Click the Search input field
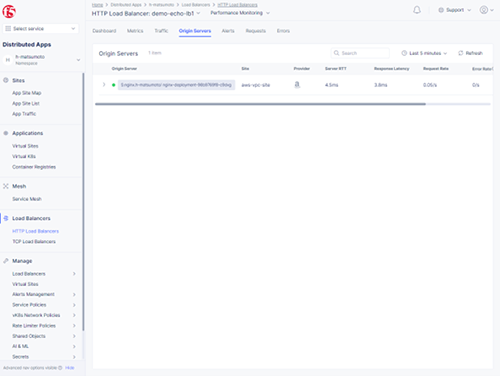500x376 pixels. click(x=360, y=53)
